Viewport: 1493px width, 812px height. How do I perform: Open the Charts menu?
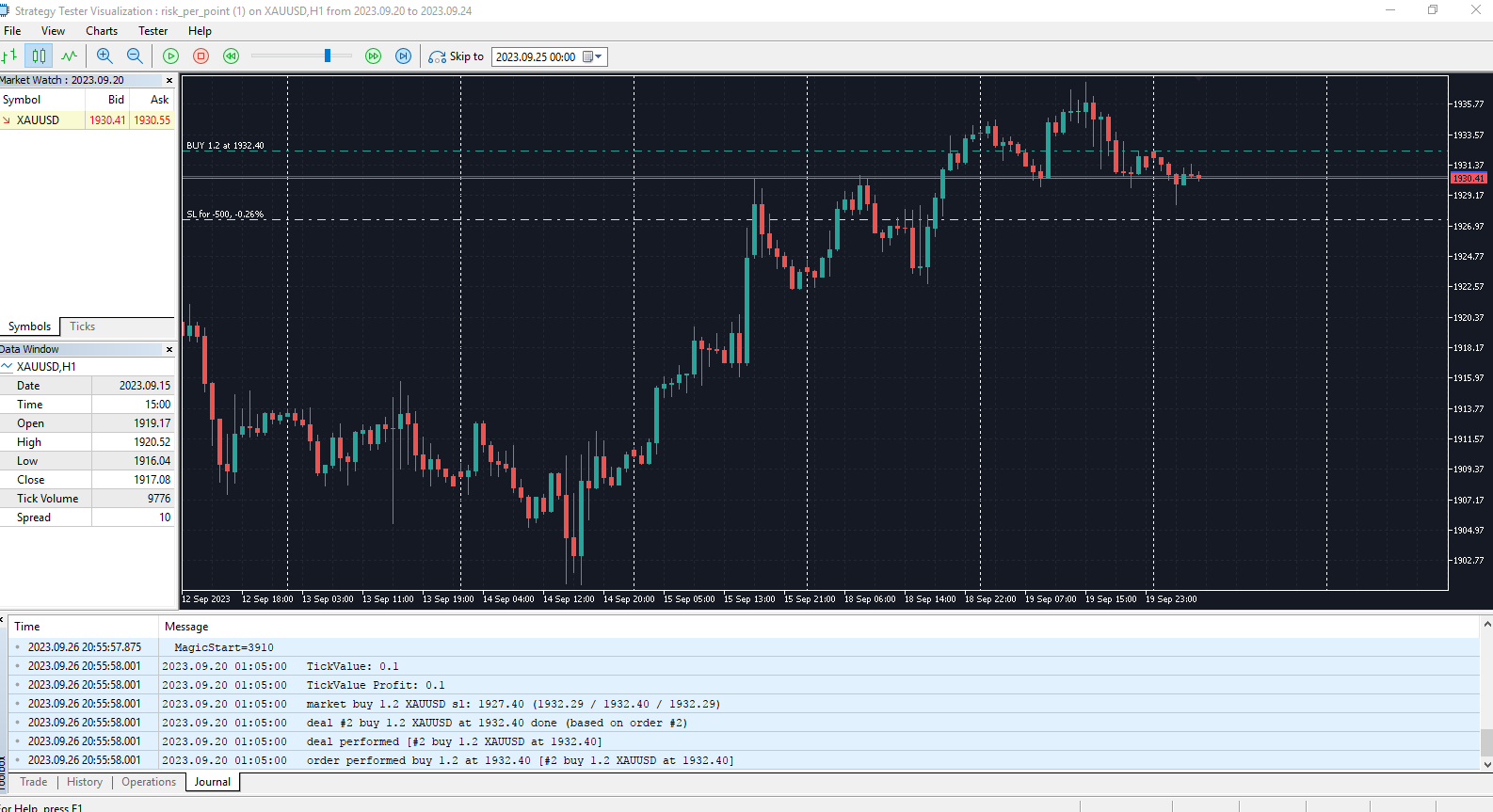pyautogui.click(x=102, y=31)
